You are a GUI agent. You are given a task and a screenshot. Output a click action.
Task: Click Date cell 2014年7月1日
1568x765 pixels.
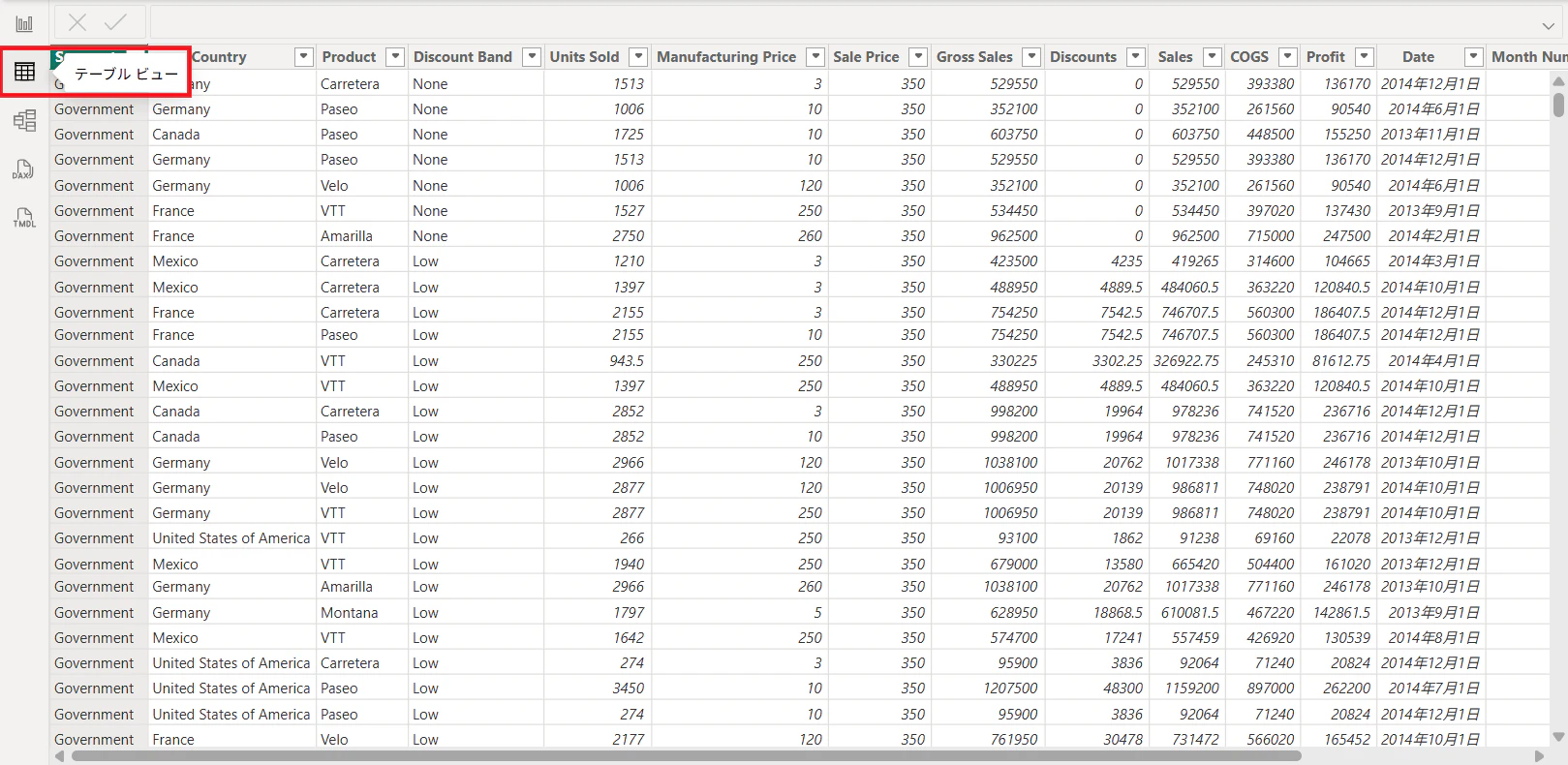tap(1433, 688)
